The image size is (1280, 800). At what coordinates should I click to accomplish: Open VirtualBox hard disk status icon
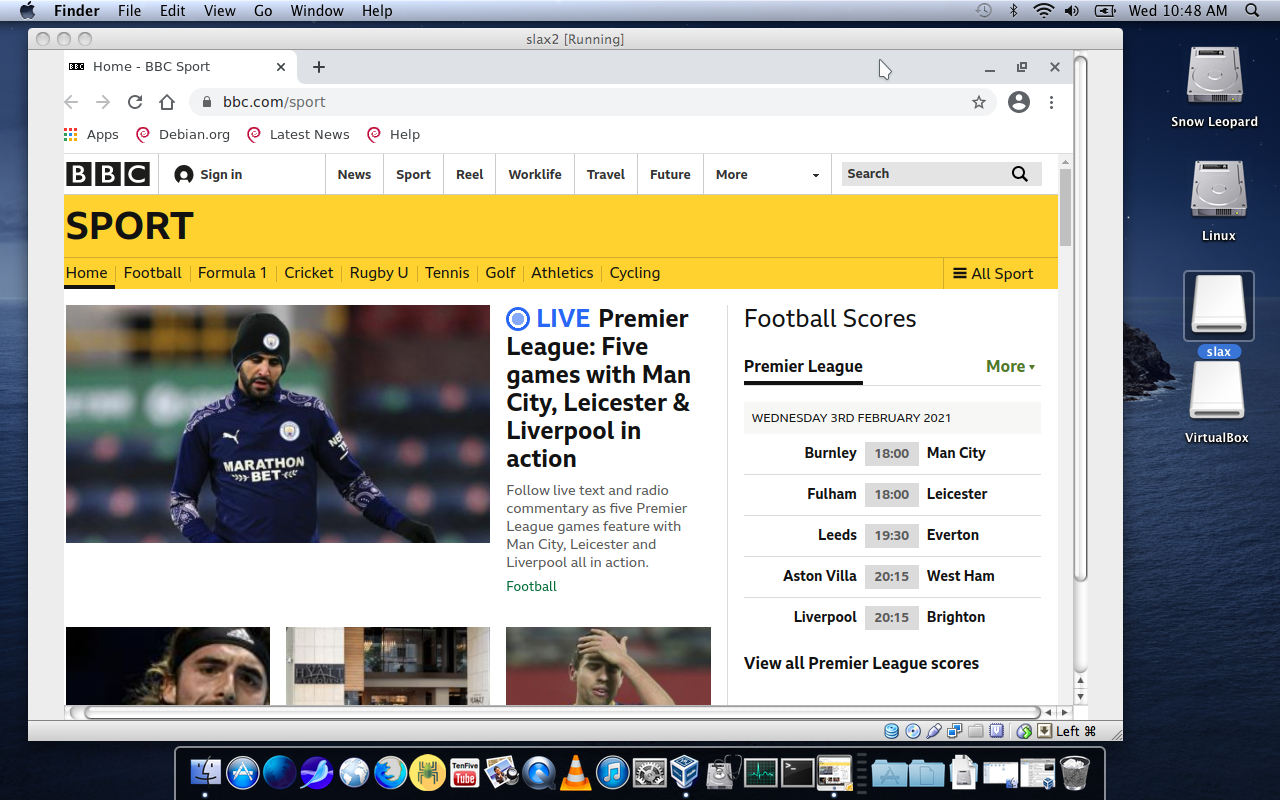point(891,731)
